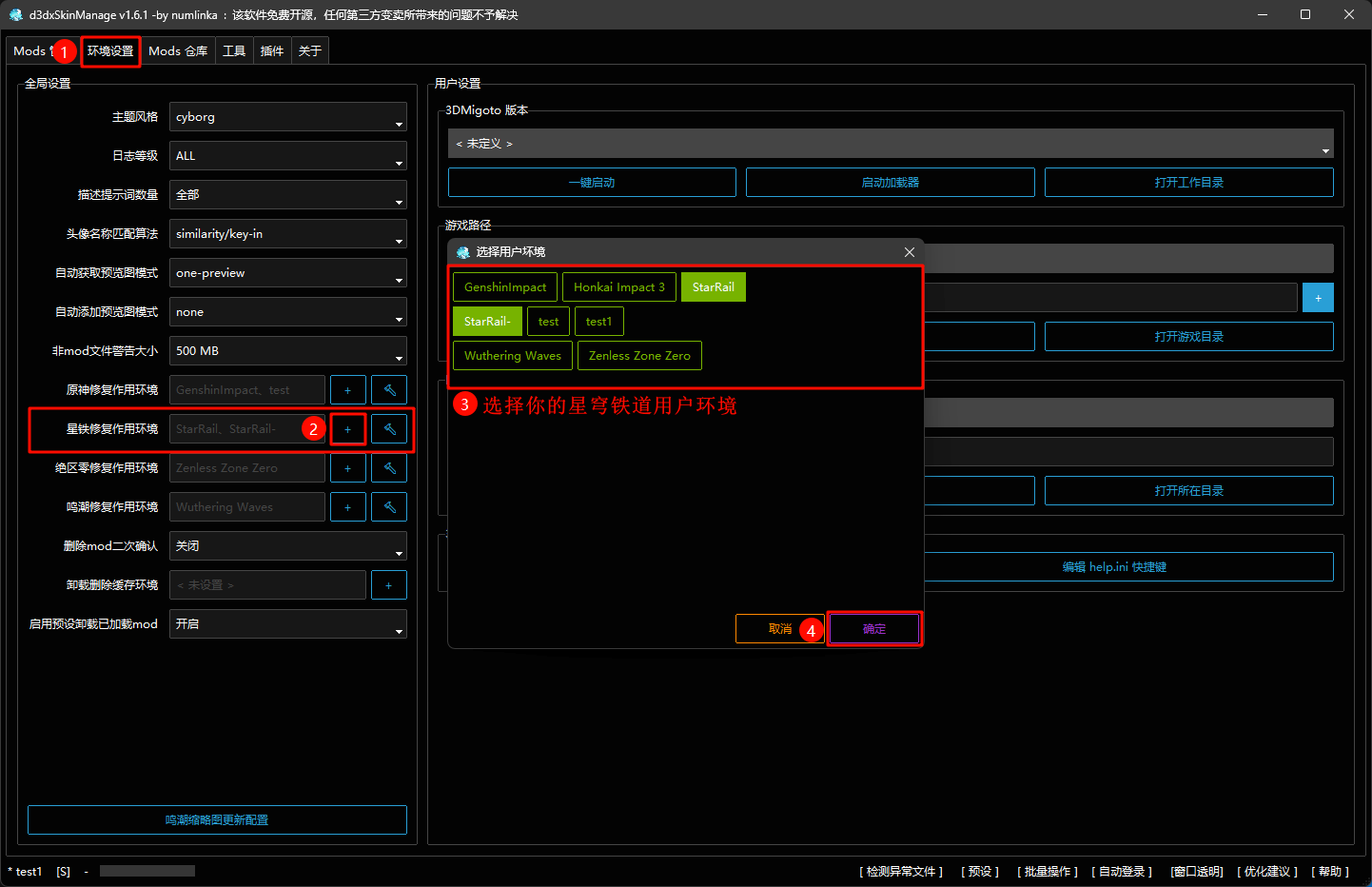1372x887 pixels.
Task: Switch to the 环境设置 tab
Action: point(110,51)
